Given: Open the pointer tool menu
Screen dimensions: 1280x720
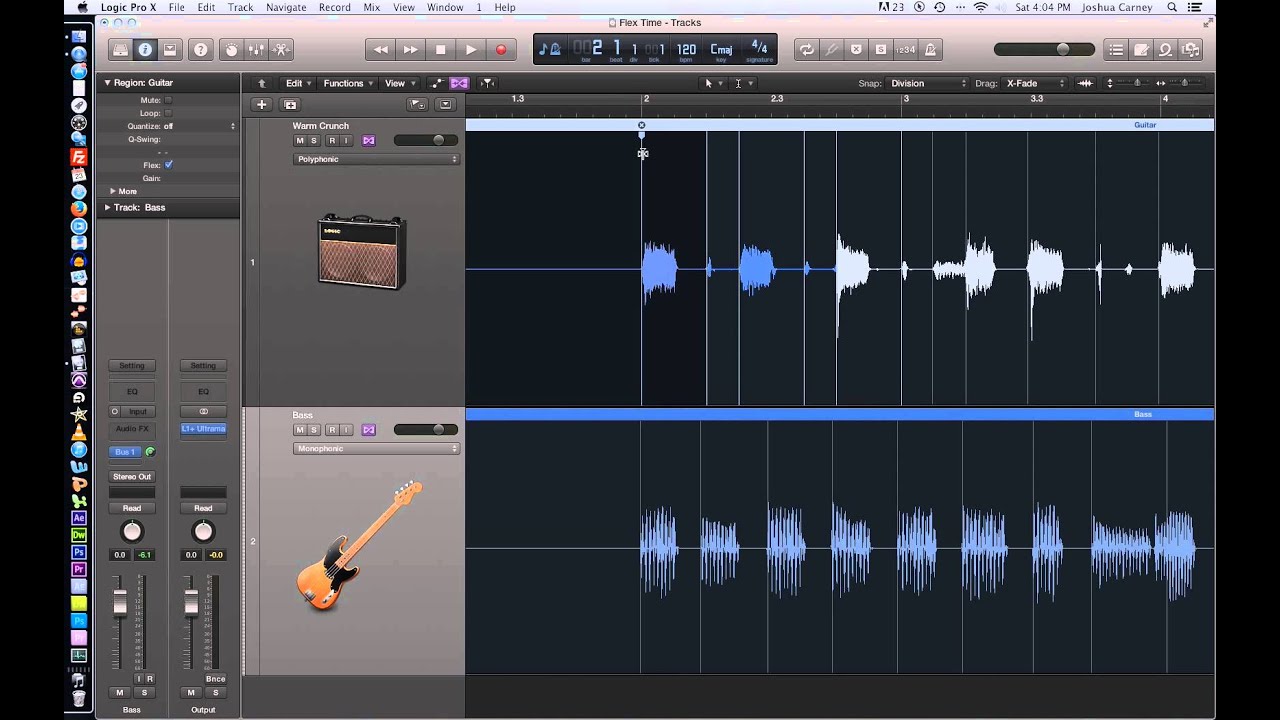Looking at the screenshot, I should pyautogui.click(x=714, y=83).
